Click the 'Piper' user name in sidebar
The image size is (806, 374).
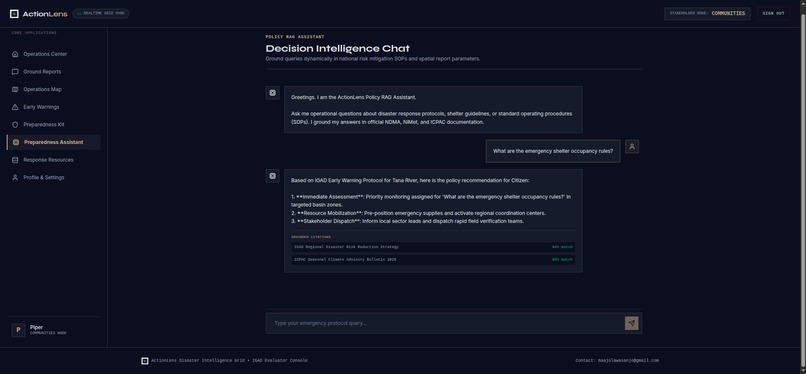(x=36, y=327)
